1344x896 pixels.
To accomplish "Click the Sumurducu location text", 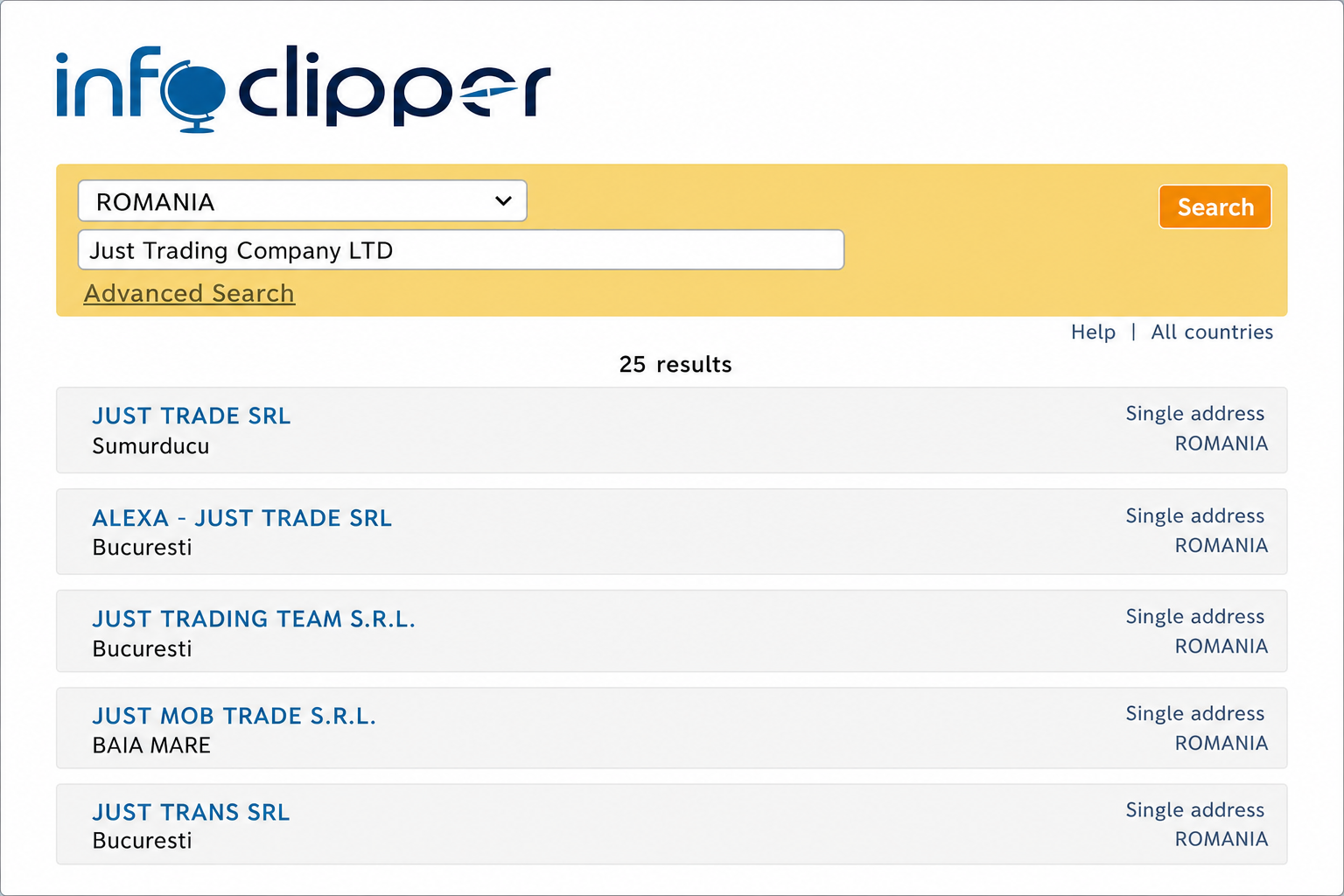I will point(150,446).
